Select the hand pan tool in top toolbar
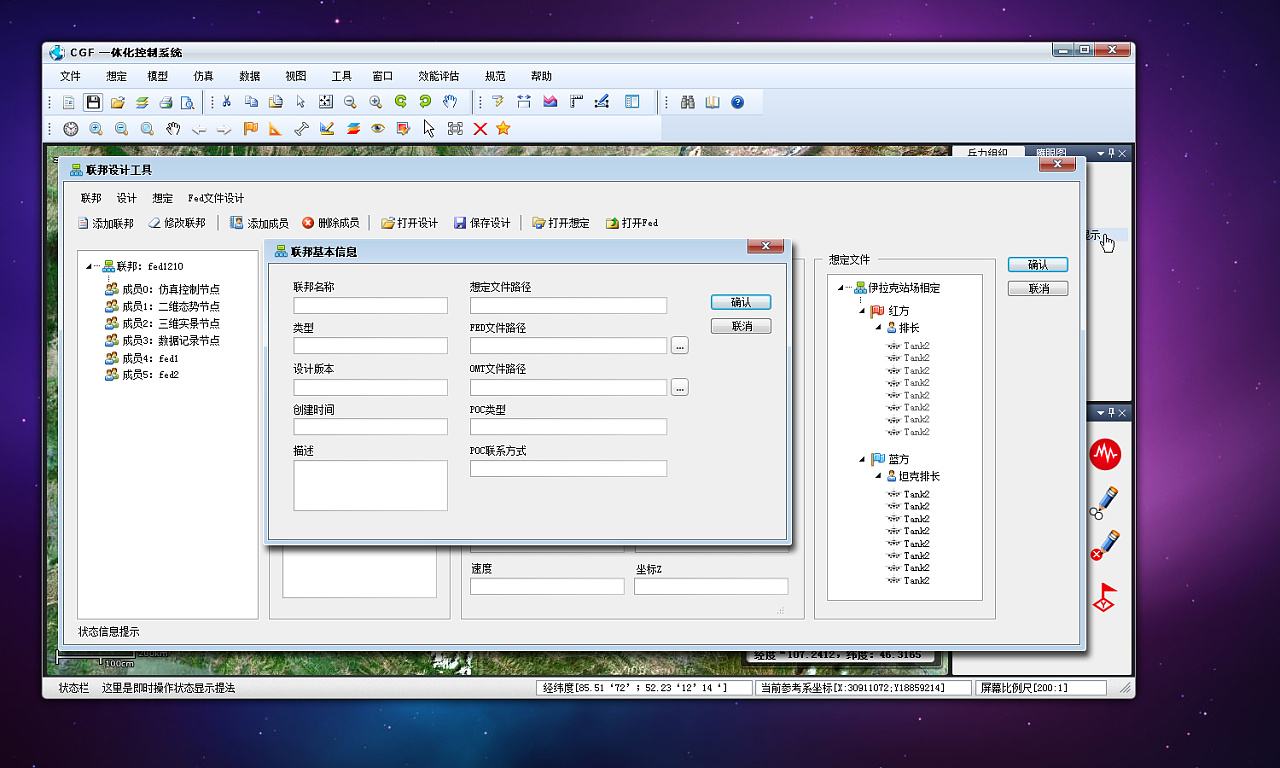This screenshot has height=768, width=1280. pyautogui.click(x=450, y=102)
